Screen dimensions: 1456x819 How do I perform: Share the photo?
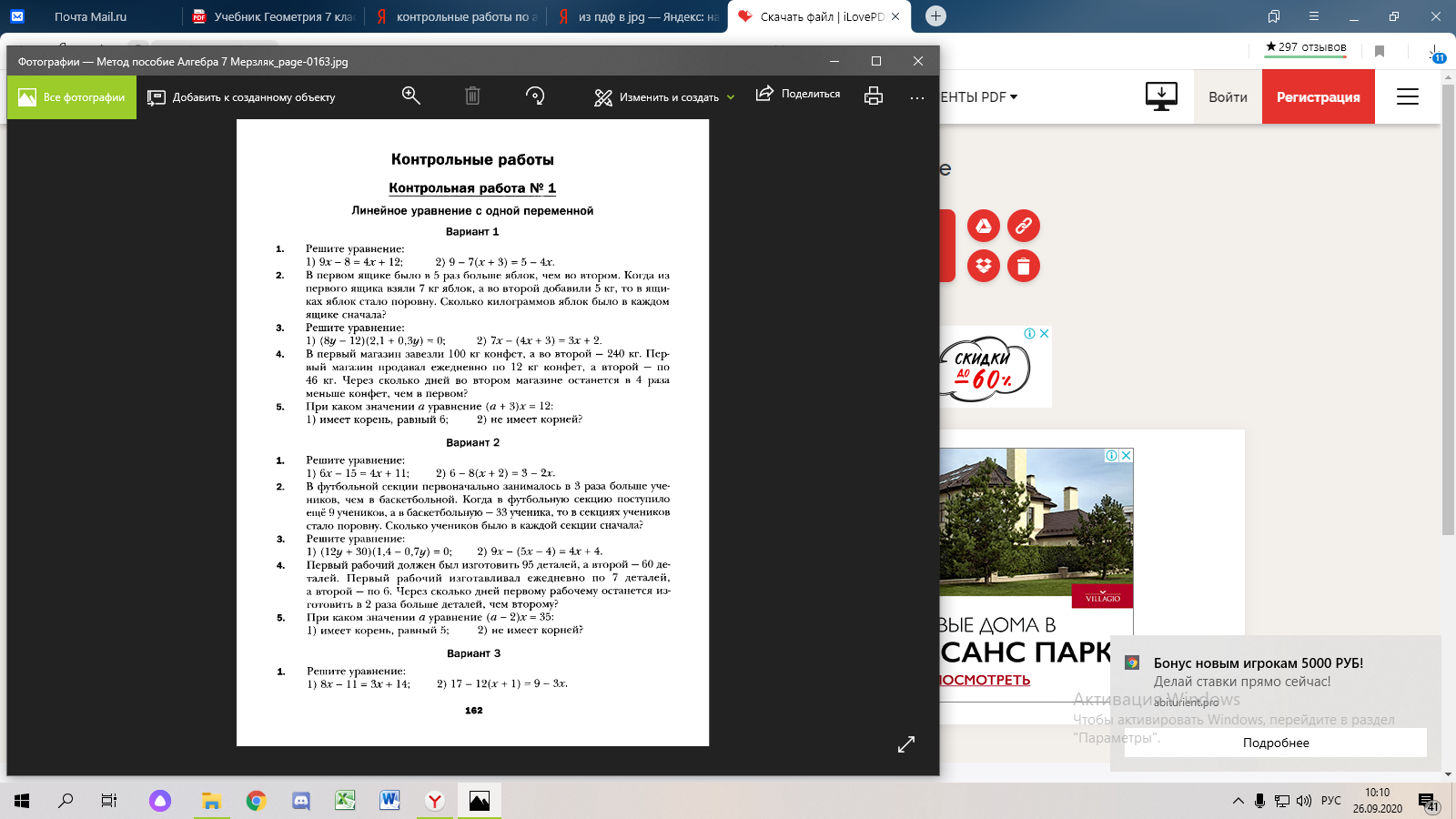coord(798,94)
